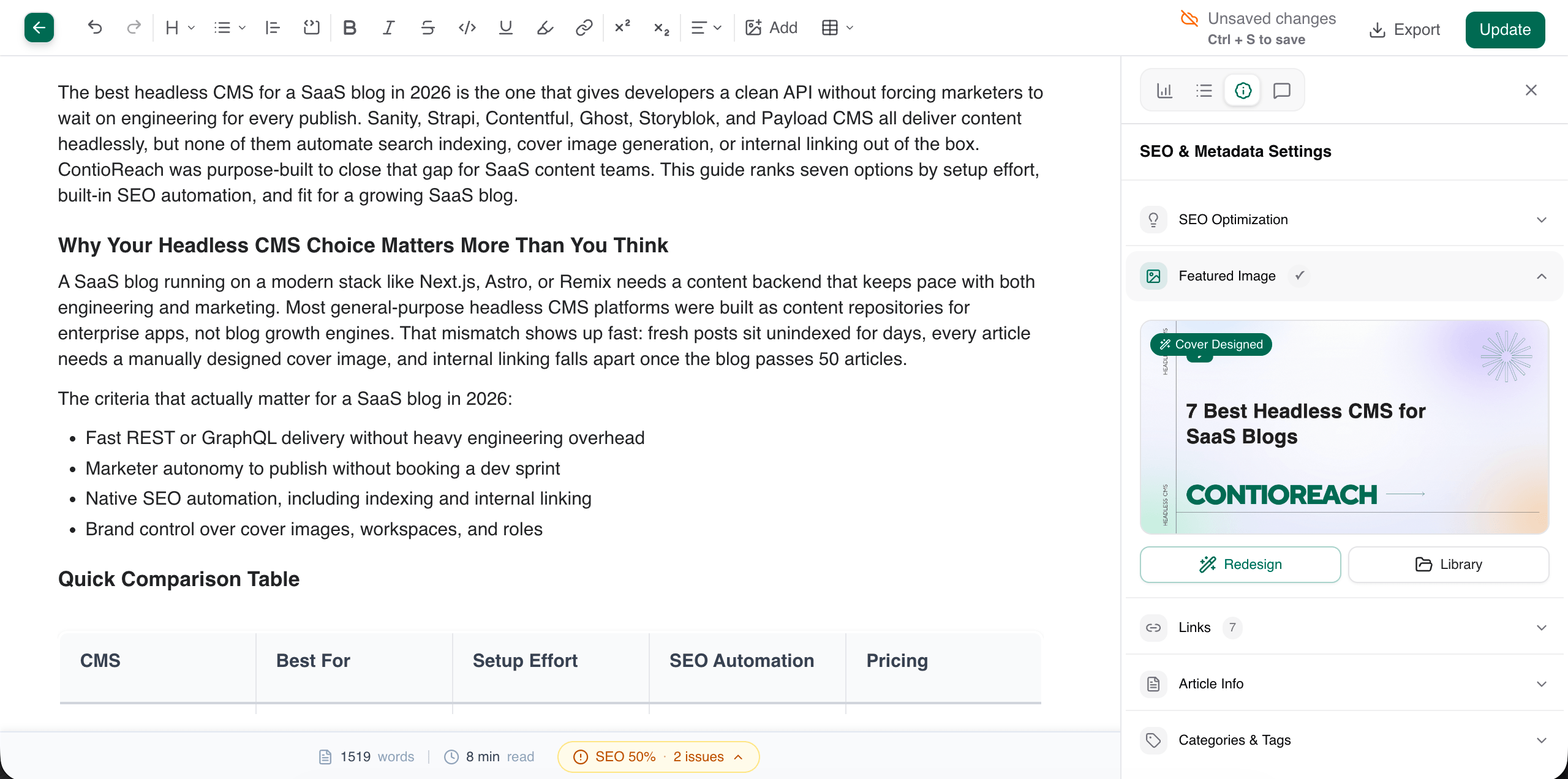
Task: Toggle italic formatting
Action: pos(388,28)
